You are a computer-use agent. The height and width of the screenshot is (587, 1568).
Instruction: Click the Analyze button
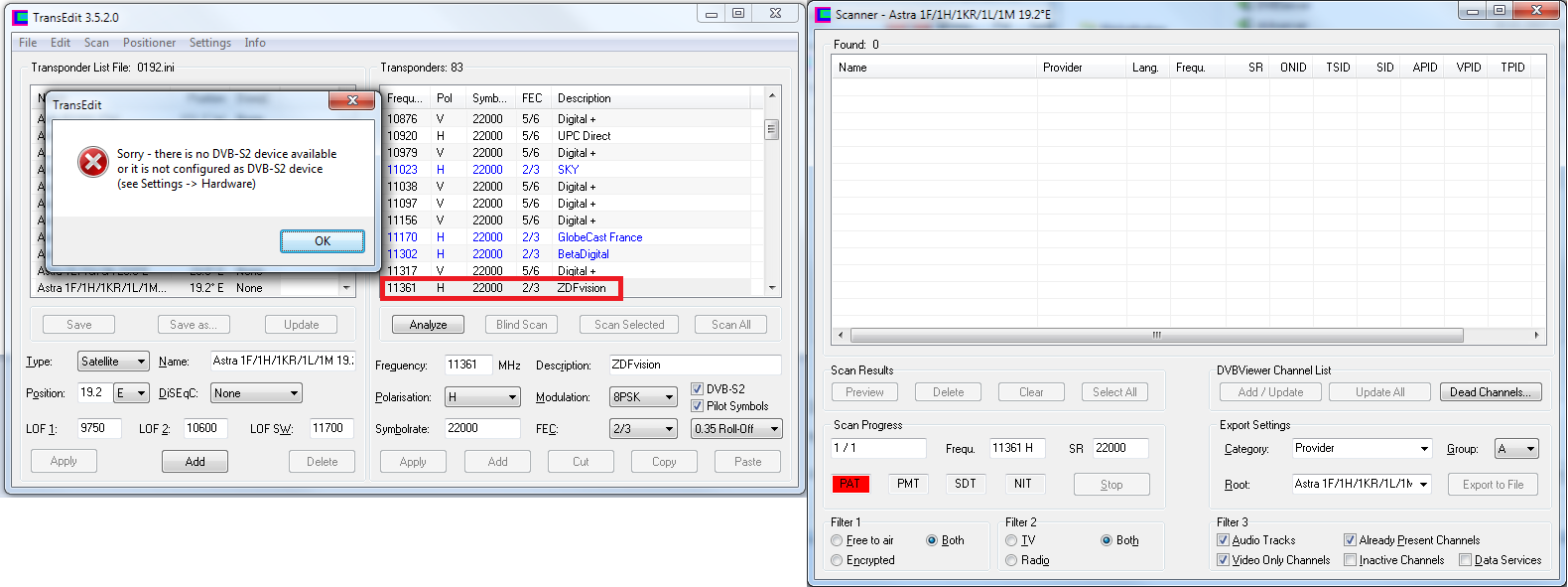[428, 325]
